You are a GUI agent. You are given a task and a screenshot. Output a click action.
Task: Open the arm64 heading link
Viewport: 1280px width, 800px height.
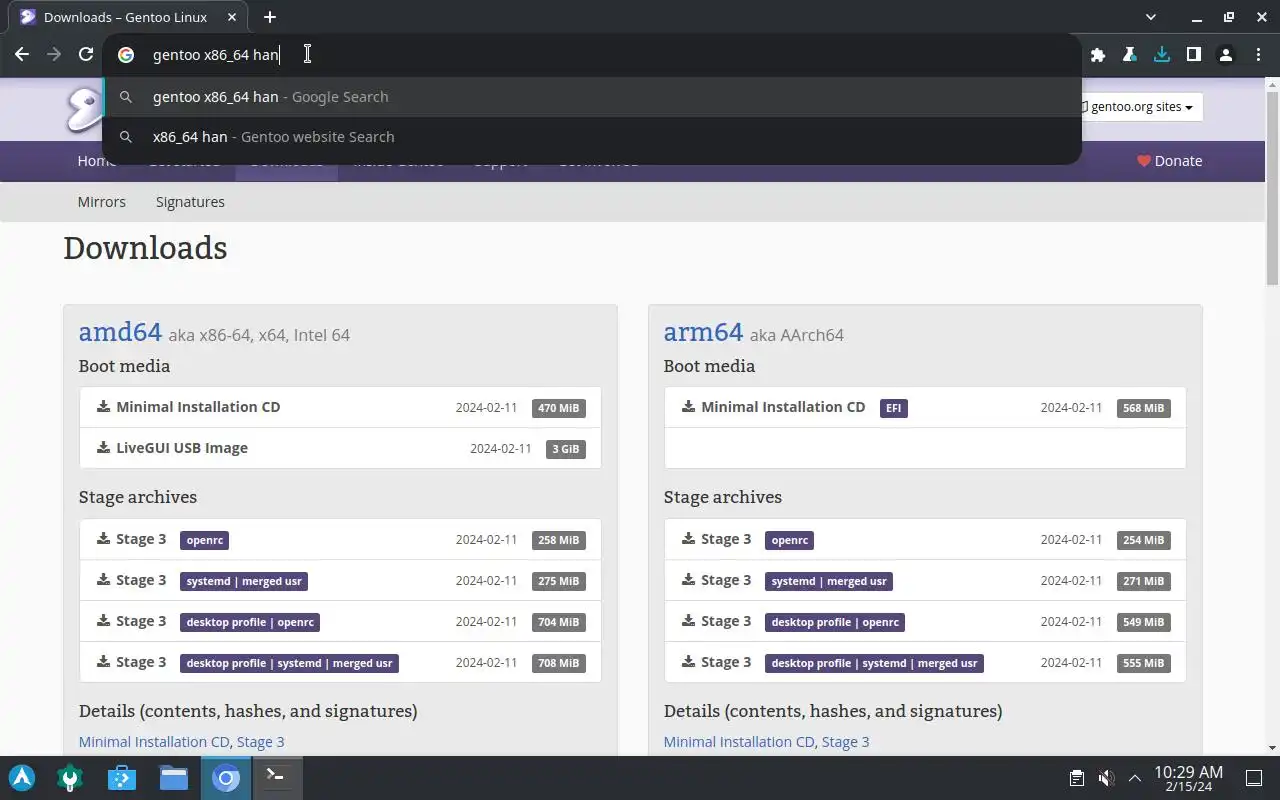(703, 332)
